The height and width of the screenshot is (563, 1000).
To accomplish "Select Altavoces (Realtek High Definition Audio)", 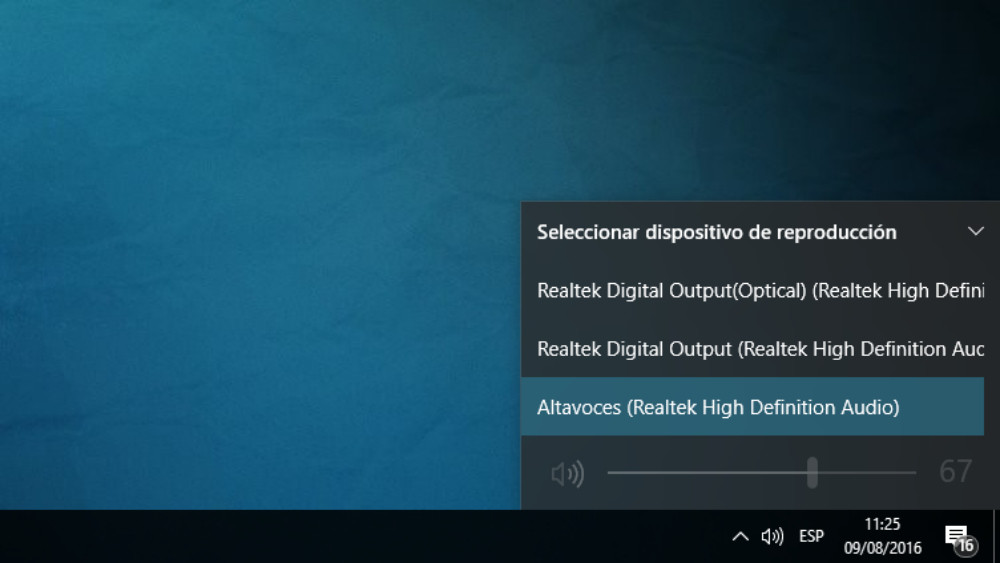I will point(753,407).
